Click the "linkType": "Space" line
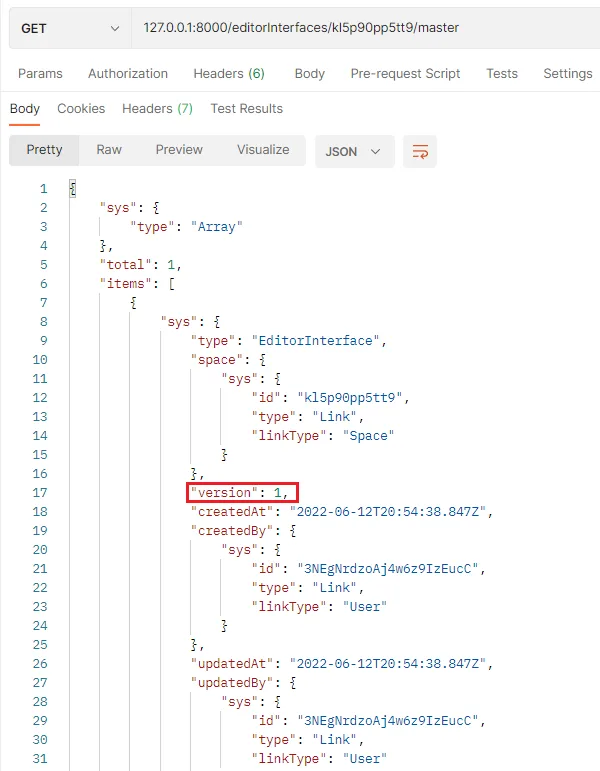This screenshot has width=600, height=771. coord(323,436)
